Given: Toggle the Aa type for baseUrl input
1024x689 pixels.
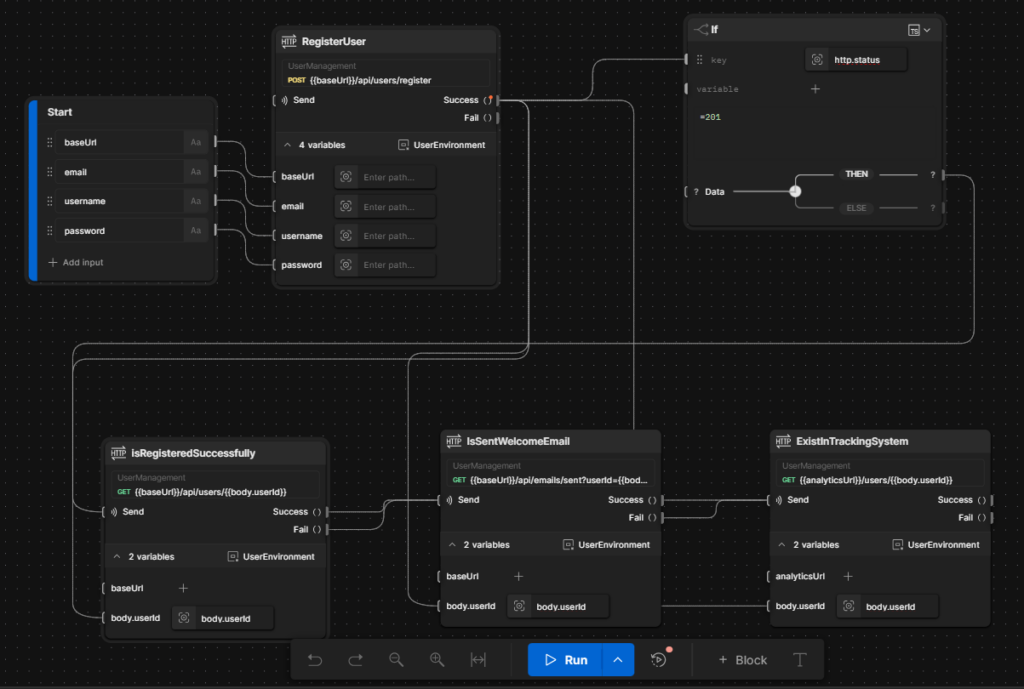Looking at the screenshot, I should (x=196, y=143).
